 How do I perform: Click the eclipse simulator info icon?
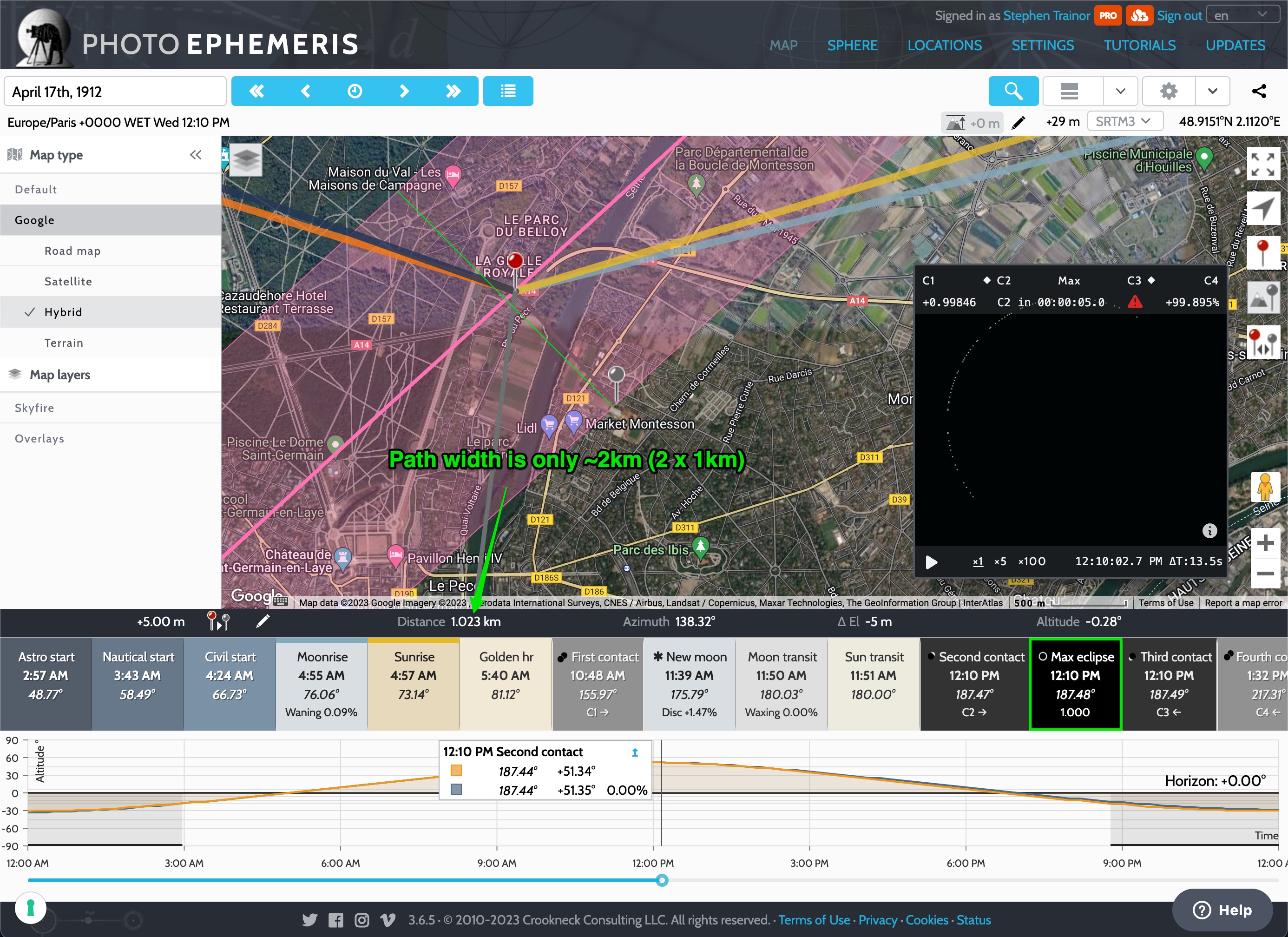tap(1209, 531)
